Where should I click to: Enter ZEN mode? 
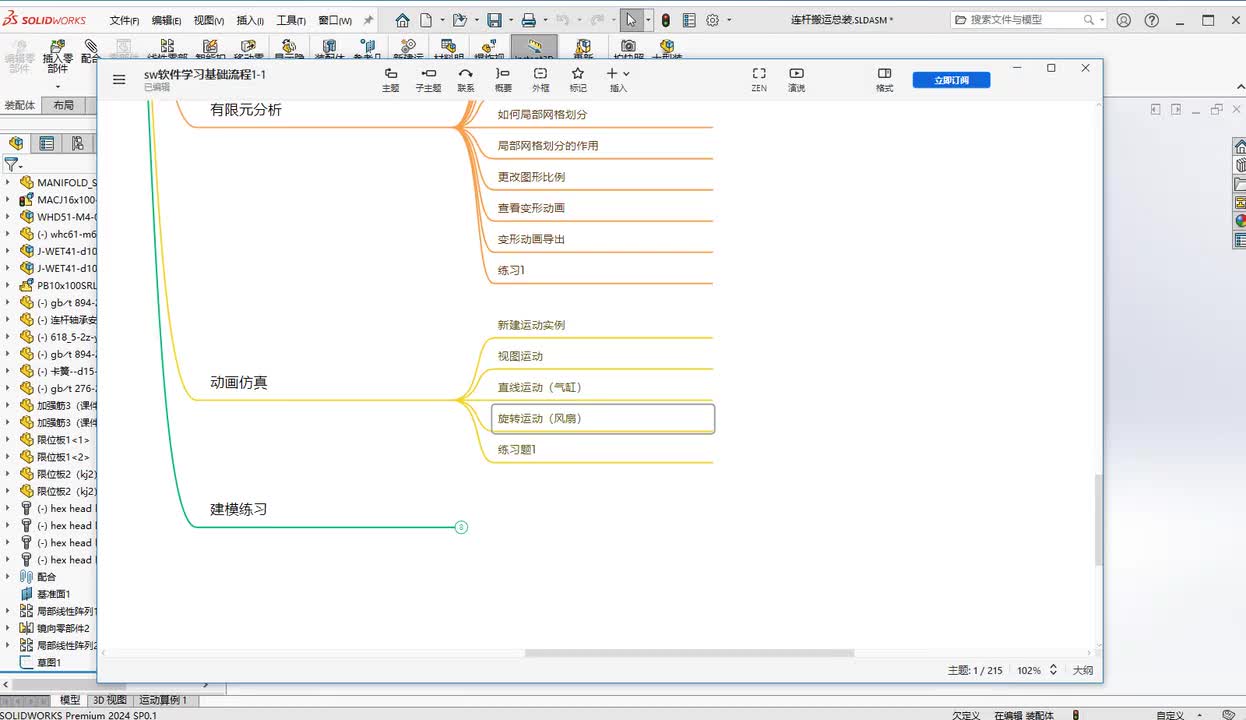point(759,79)
